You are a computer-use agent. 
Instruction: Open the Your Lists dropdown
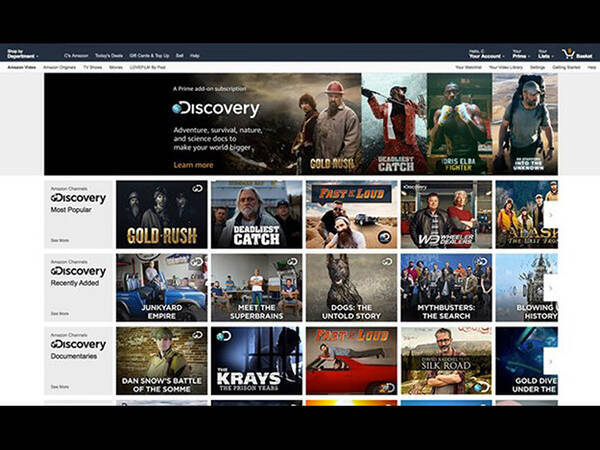point(545,54)
